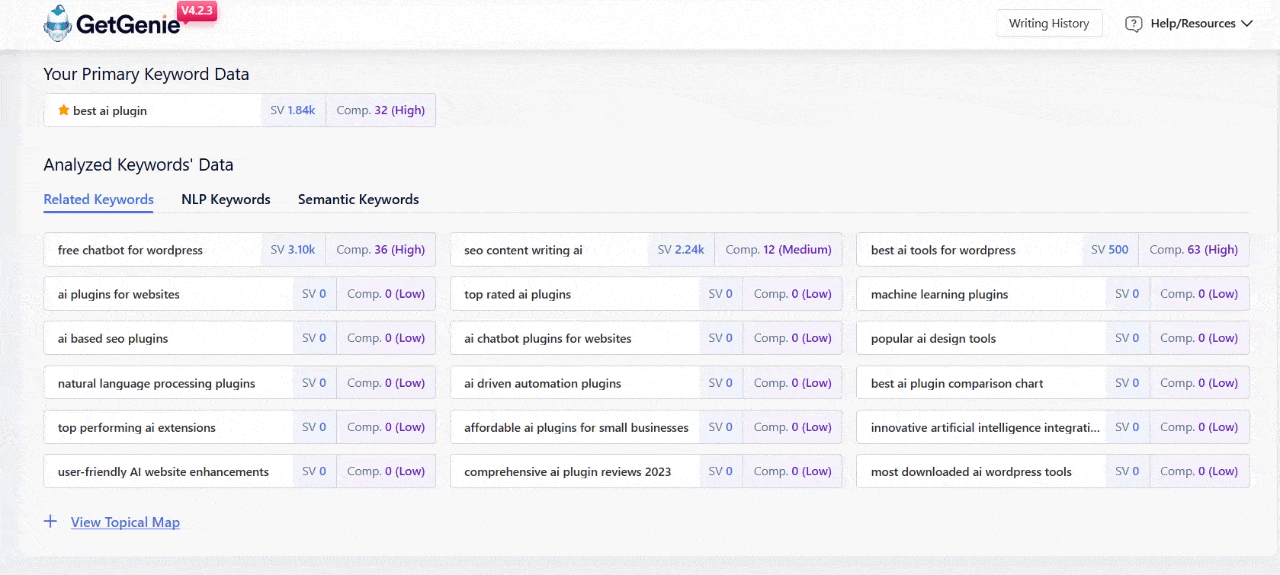Pick the machine learning plugins keyword
The height and width of the screenshot is (575, 1280).
click(939, 294)
